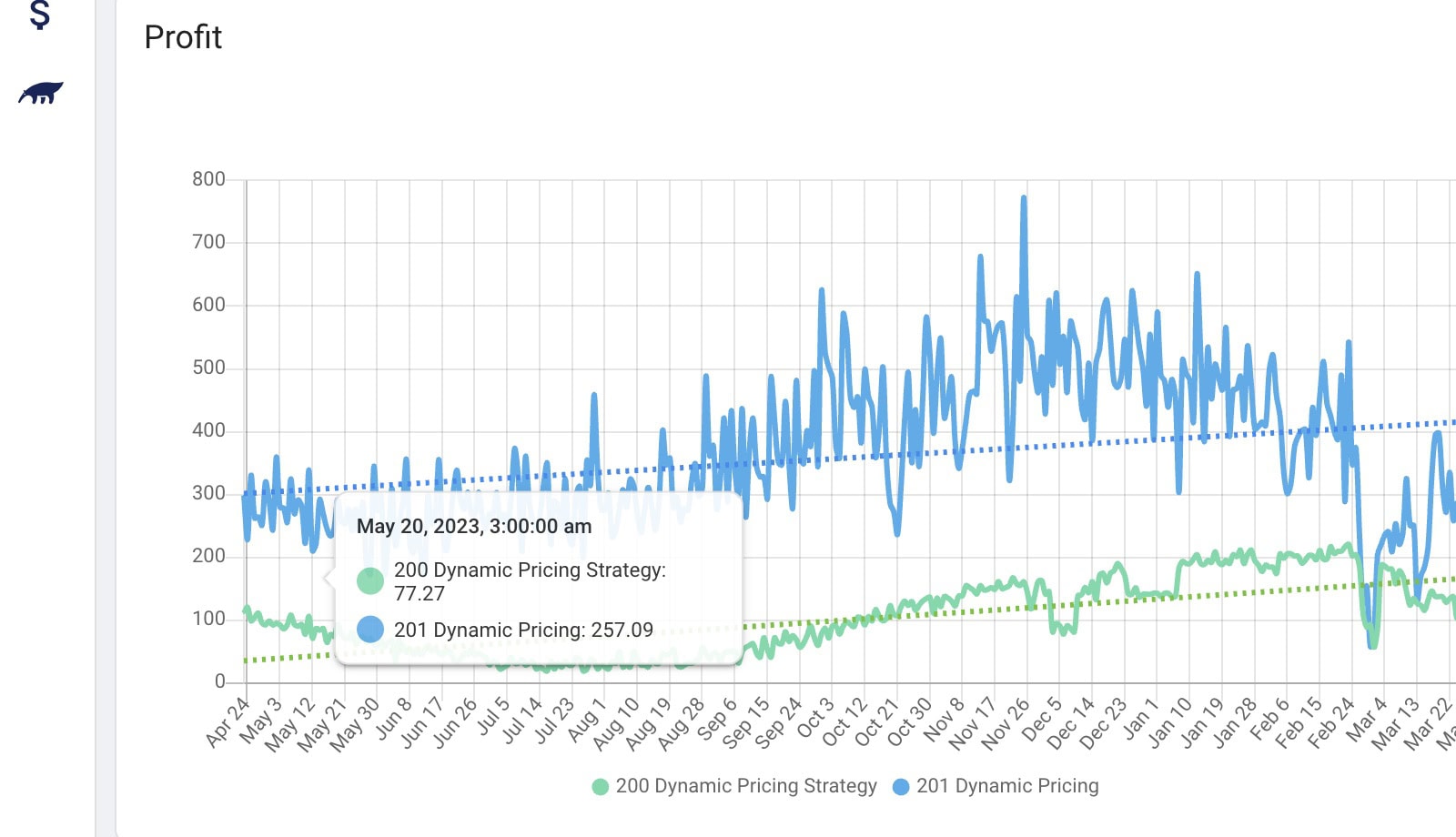Click the Apr 24 x-axis label
Image resolution: width=1456 pixels, height=837 pixels.
pyautogui.click(x=227, y=722)
